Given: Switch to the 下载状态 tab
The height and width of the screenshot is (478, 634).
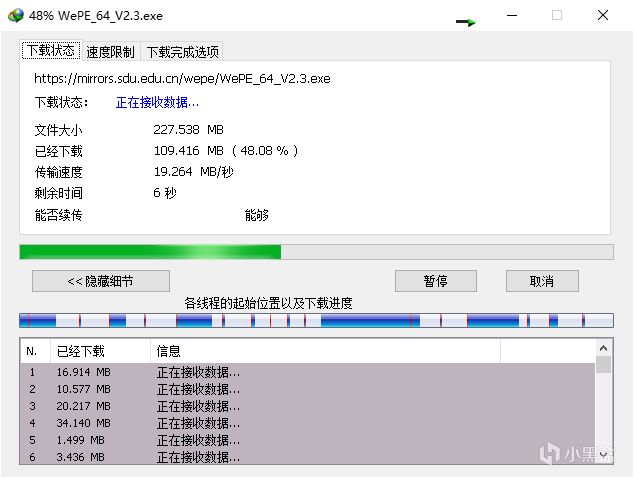Looking at the screenshot, I should click(x=51, y=50).
